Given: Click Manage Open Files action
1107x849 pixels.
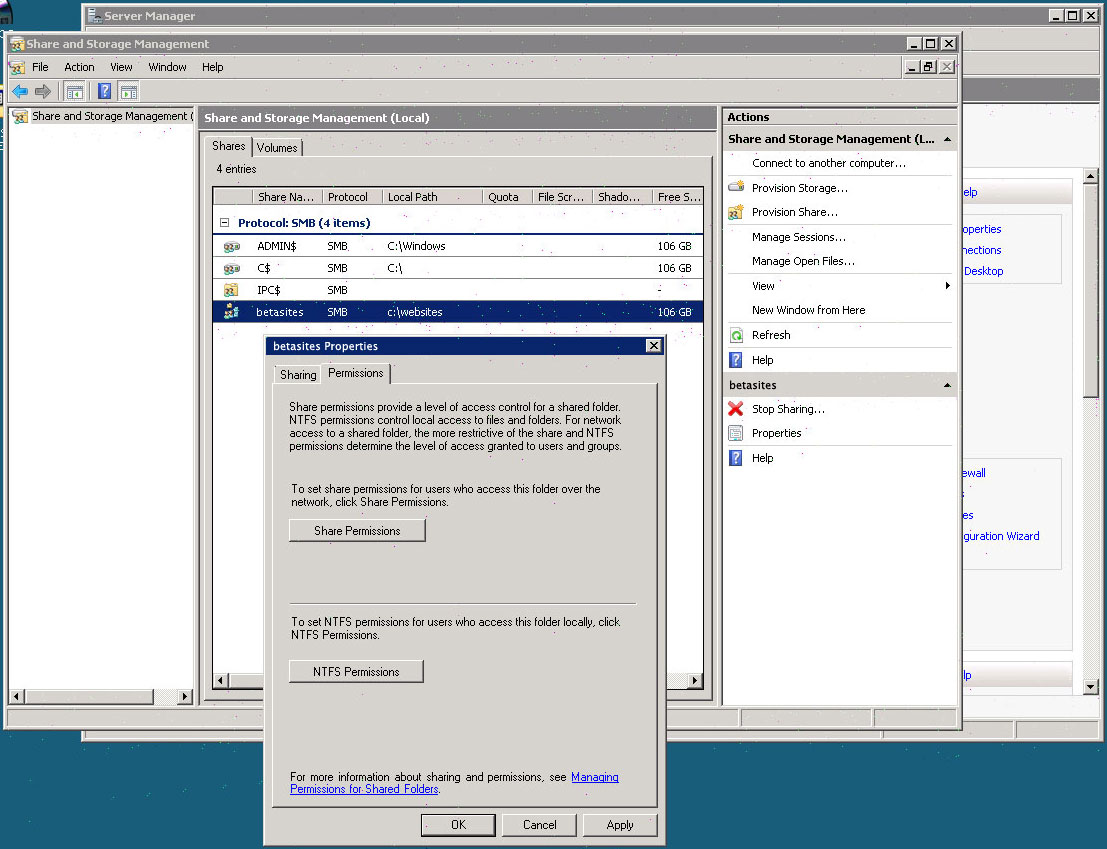Looking at the screenshot, I should pos(803,261).
